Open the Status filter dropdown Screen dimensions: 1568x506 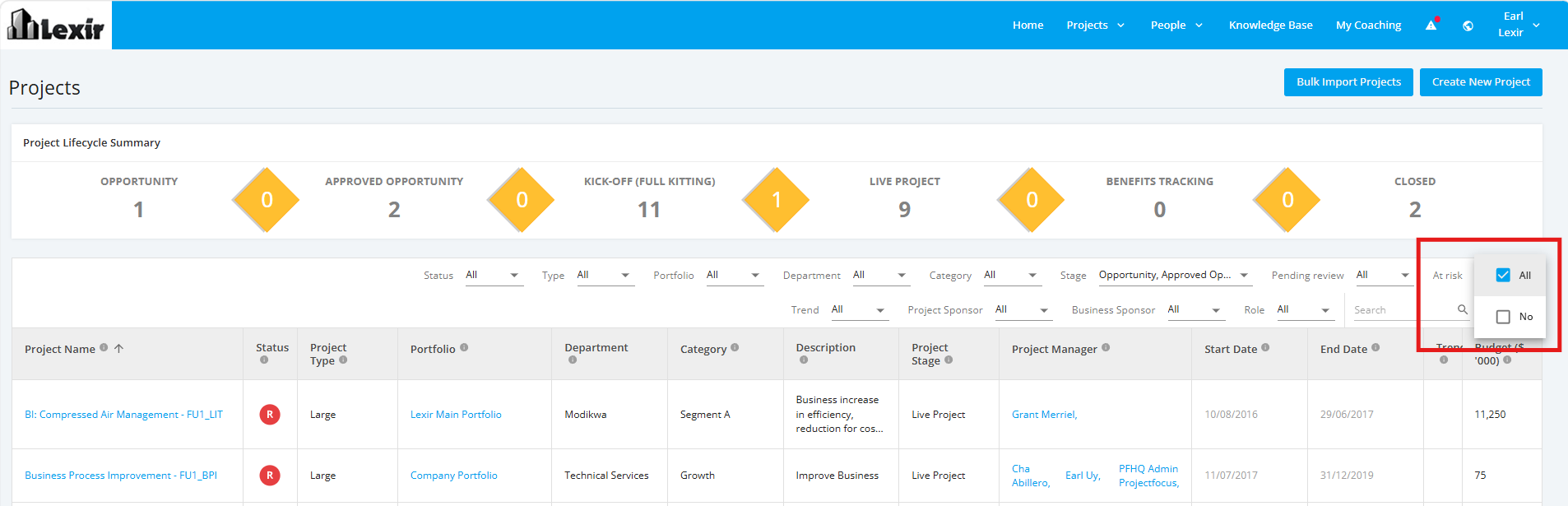tap(493, 276)
